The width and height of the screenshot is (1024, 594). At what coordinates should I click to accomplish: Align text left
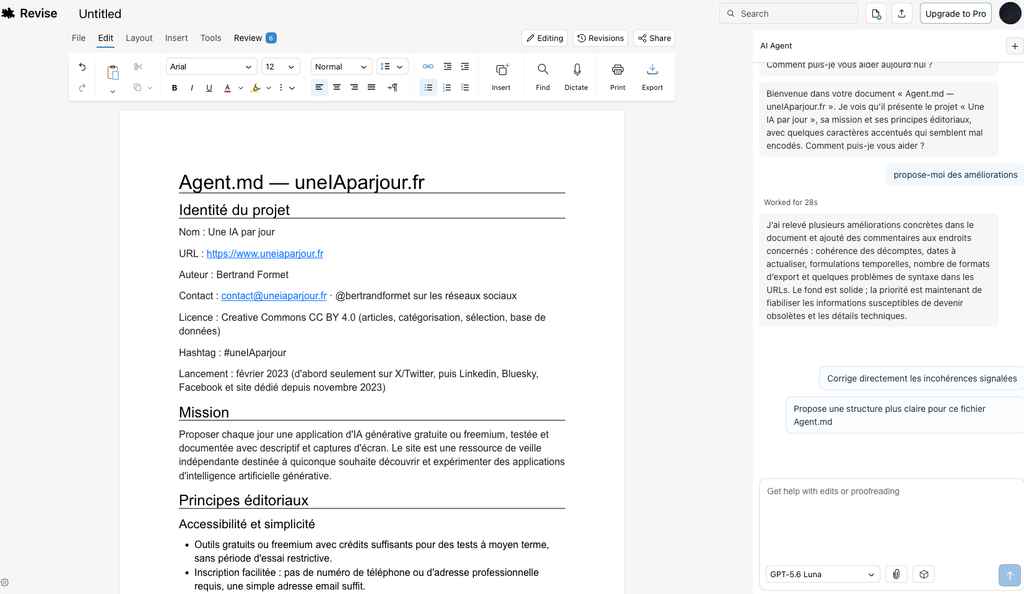(319, 87)
